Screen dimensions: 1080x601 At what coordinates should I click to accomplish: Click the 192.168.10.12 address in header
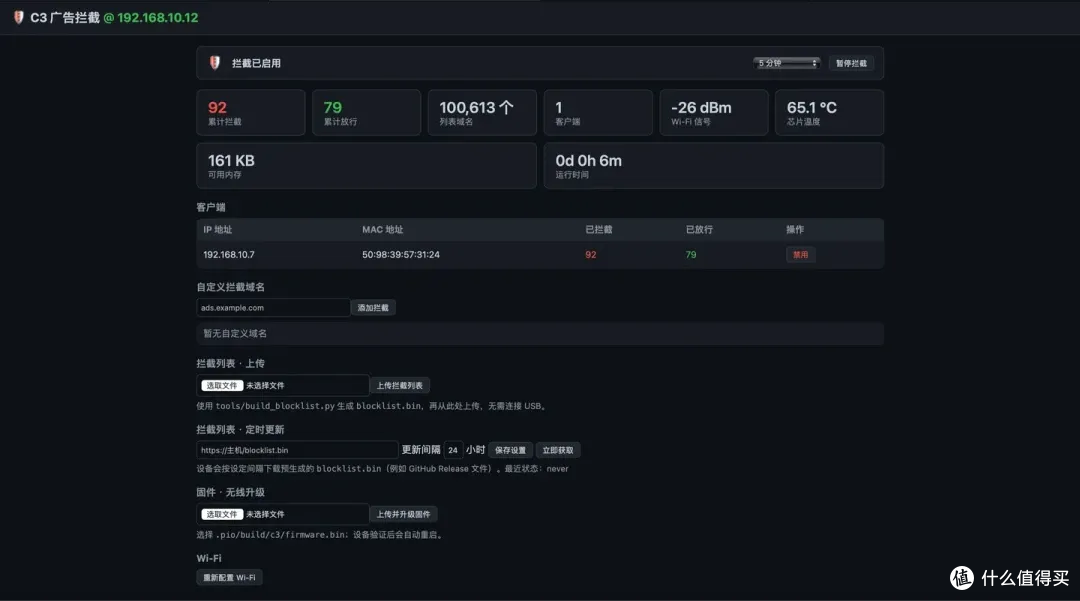click(x=157, y=18)
